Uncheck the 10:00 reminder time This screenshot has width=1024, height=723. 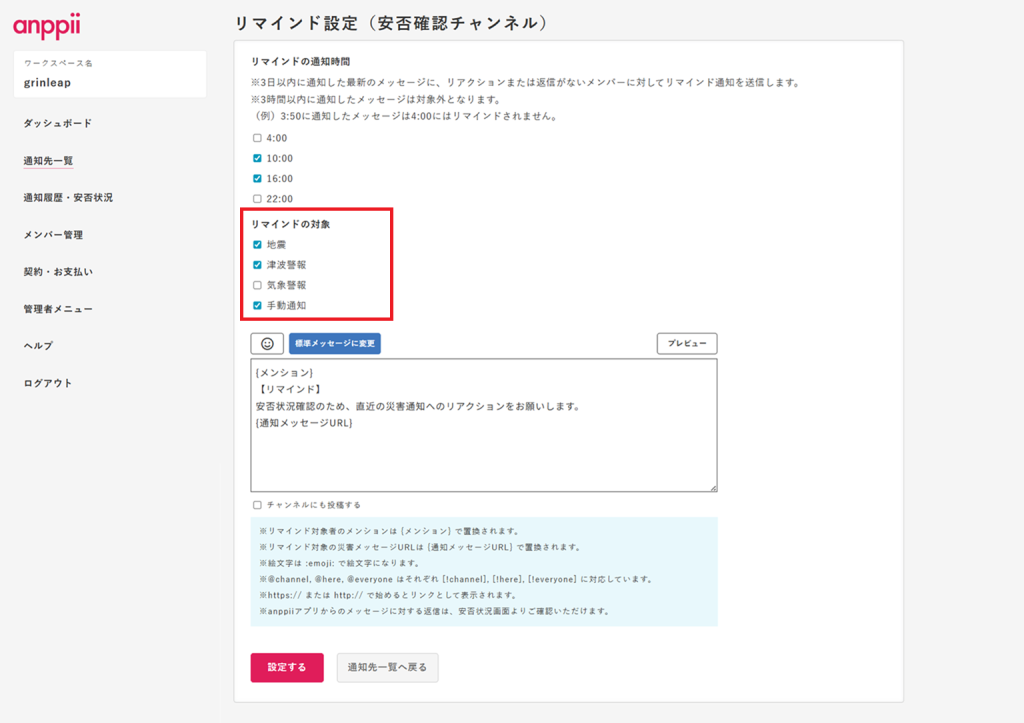coord(257,158)
